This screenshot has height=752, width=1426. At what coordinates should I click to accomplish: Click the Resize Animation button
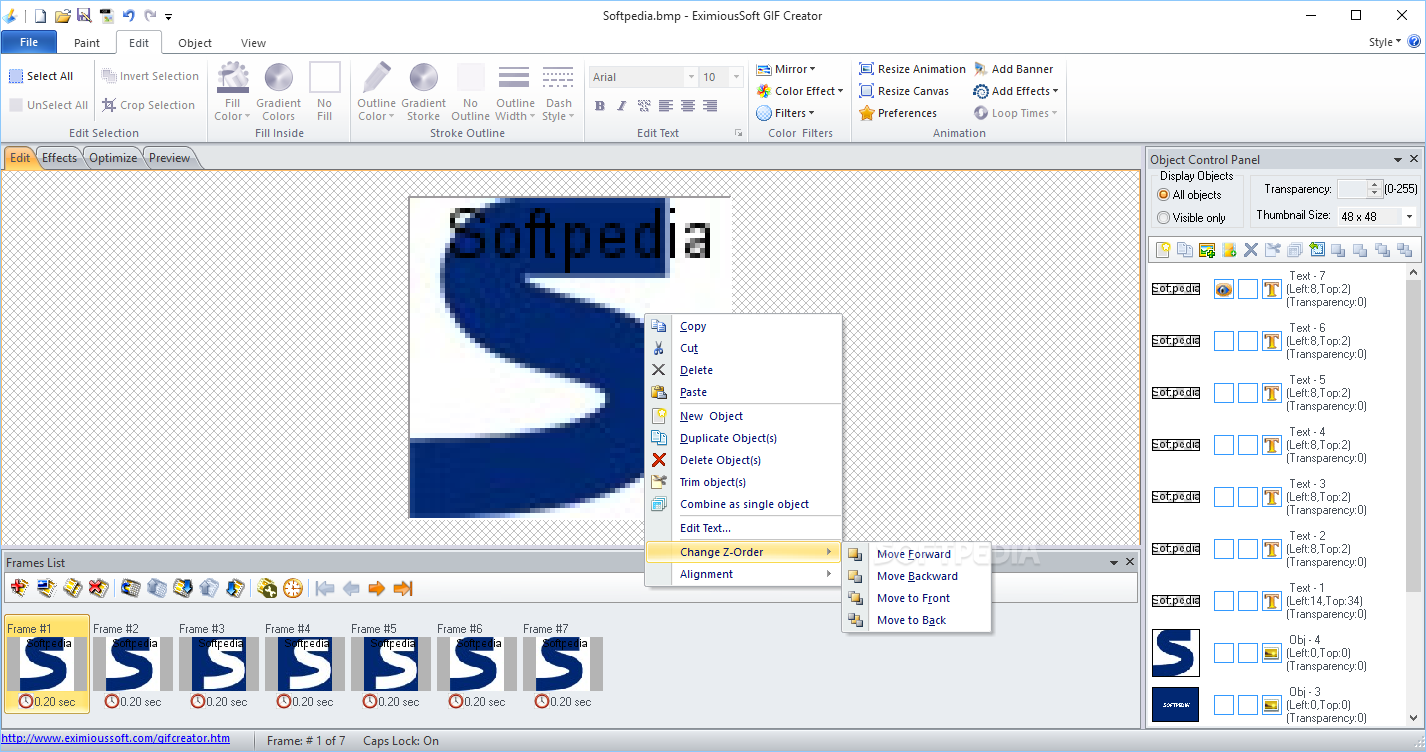pyautogui.click(x=912, y=69)
